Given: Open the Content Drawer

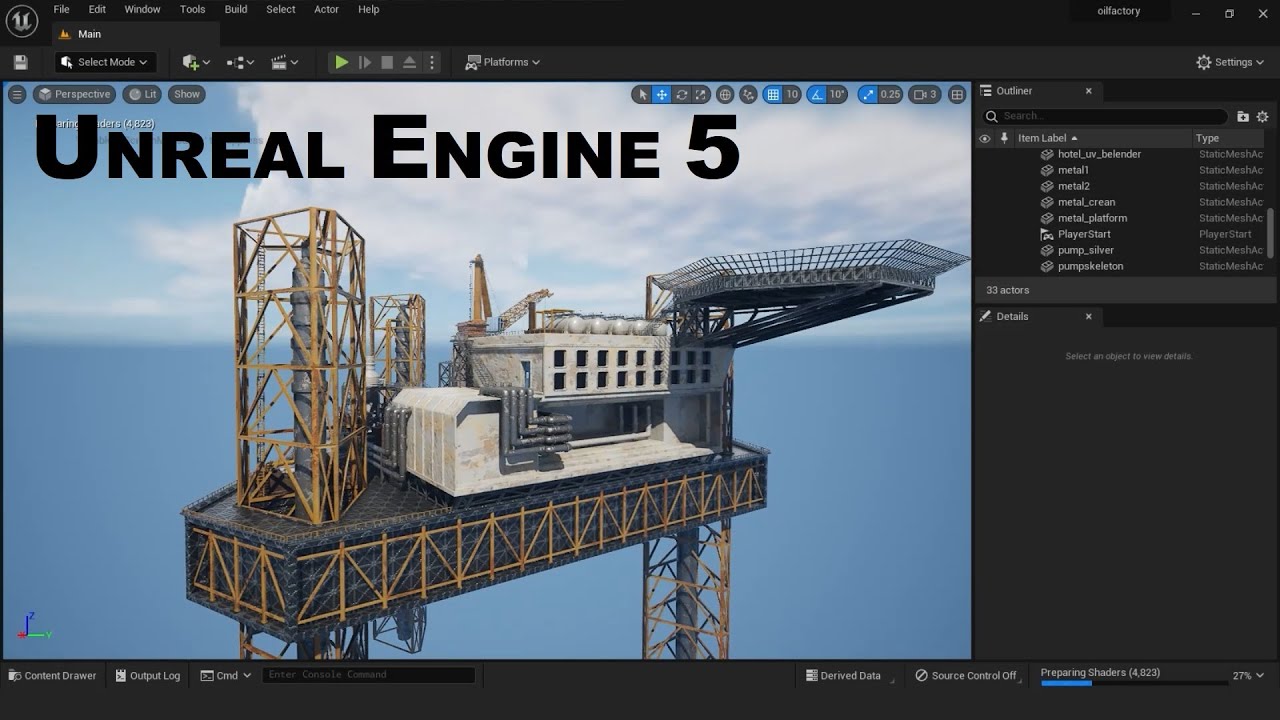Looking at the screenshot, I should 52,676.
